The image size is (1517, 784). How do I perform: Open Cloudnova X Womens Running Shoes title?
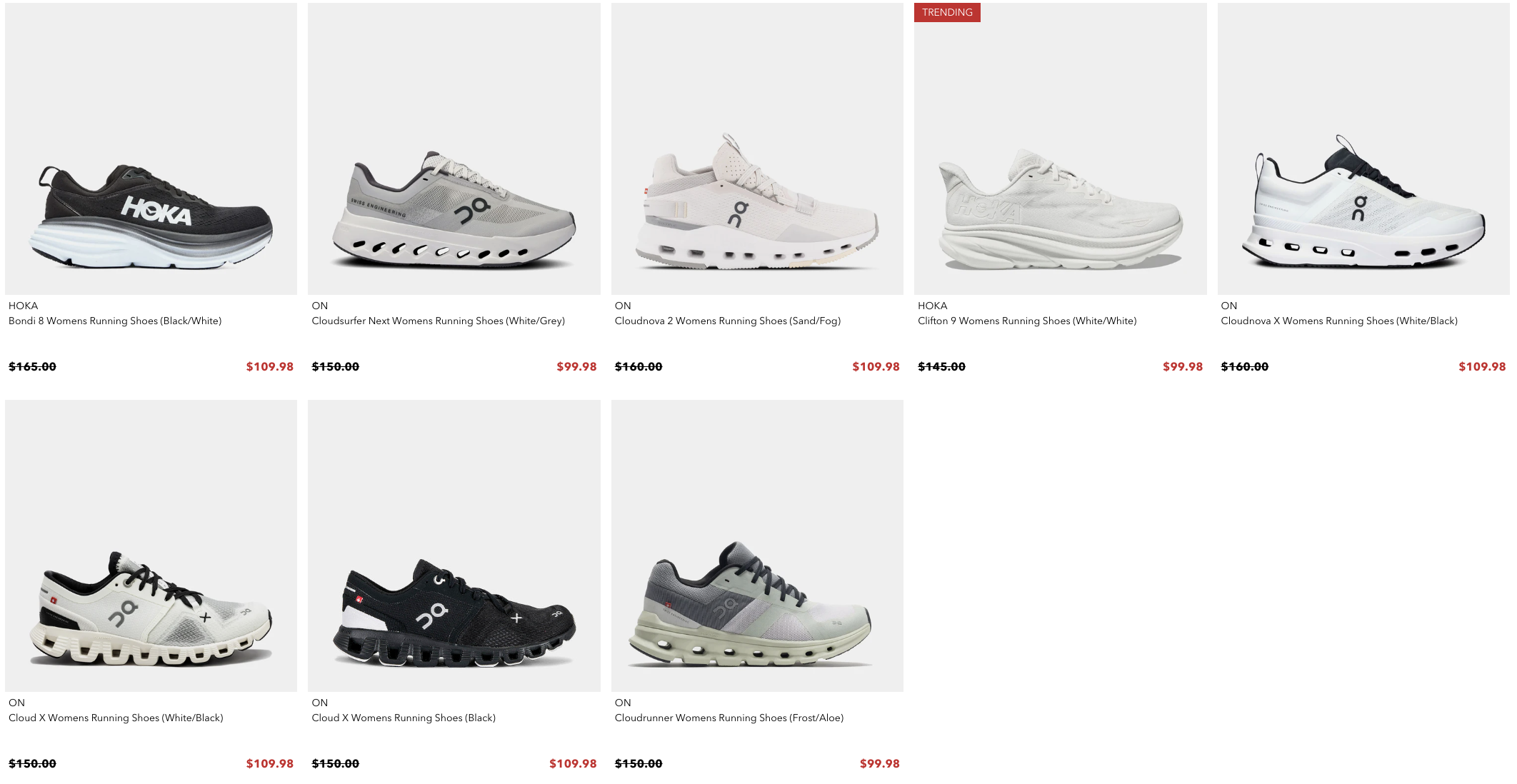(x=1339, y=321)
